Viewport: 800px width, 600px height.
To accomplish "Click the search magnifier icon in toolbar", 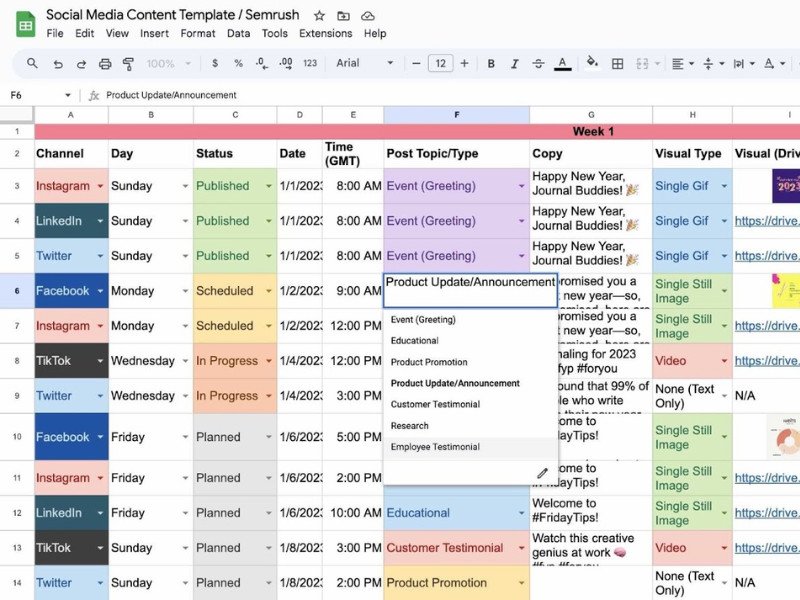I will pos(32,63).
